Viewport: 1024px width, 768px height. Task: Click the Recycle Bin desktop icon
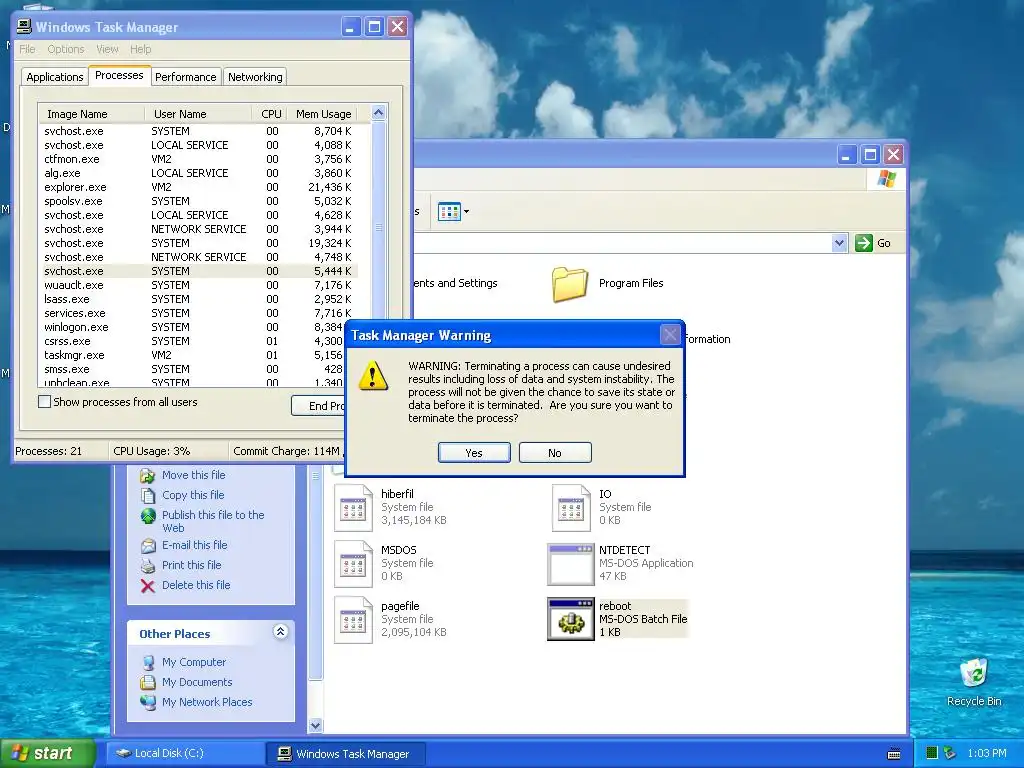coord(974,673)
